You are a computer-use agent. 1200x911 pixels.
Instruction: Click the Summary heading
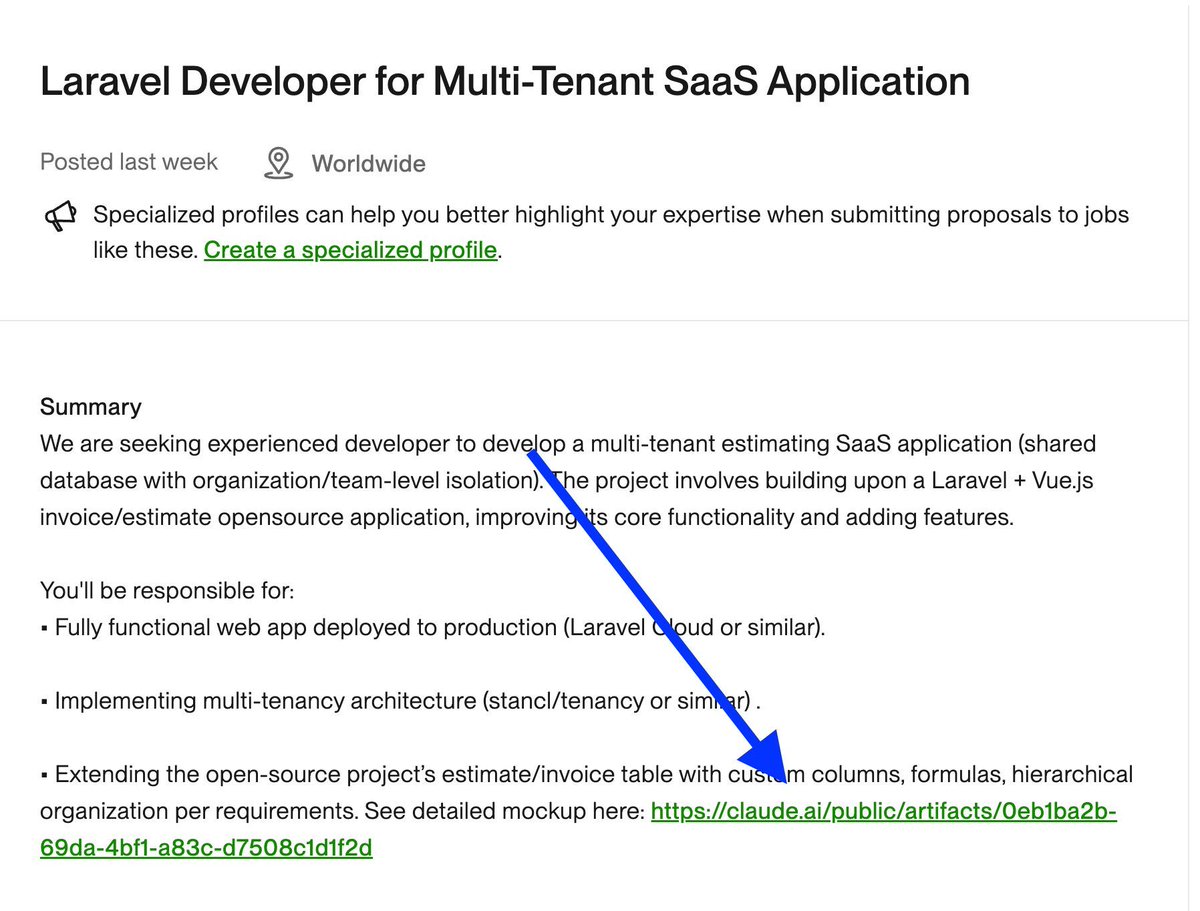click(x=91, y=407)
